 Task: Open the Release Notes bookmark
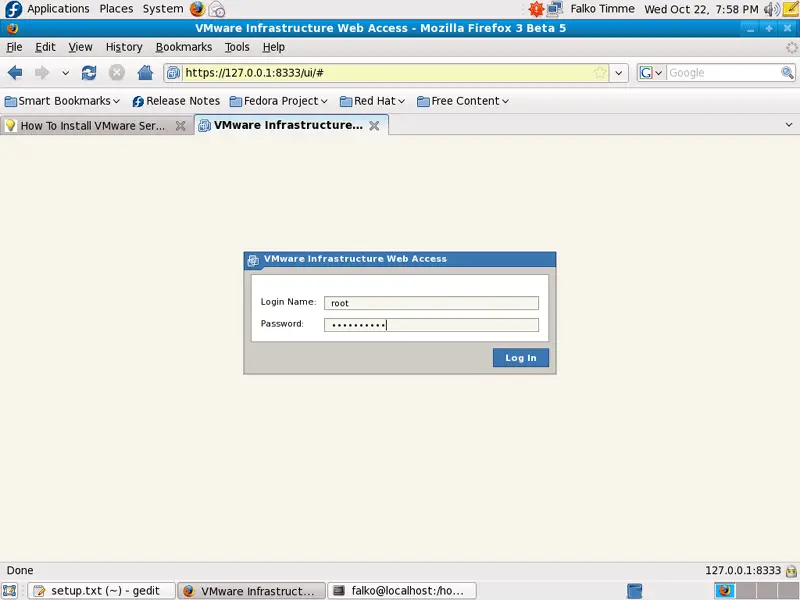pos(176,101)
